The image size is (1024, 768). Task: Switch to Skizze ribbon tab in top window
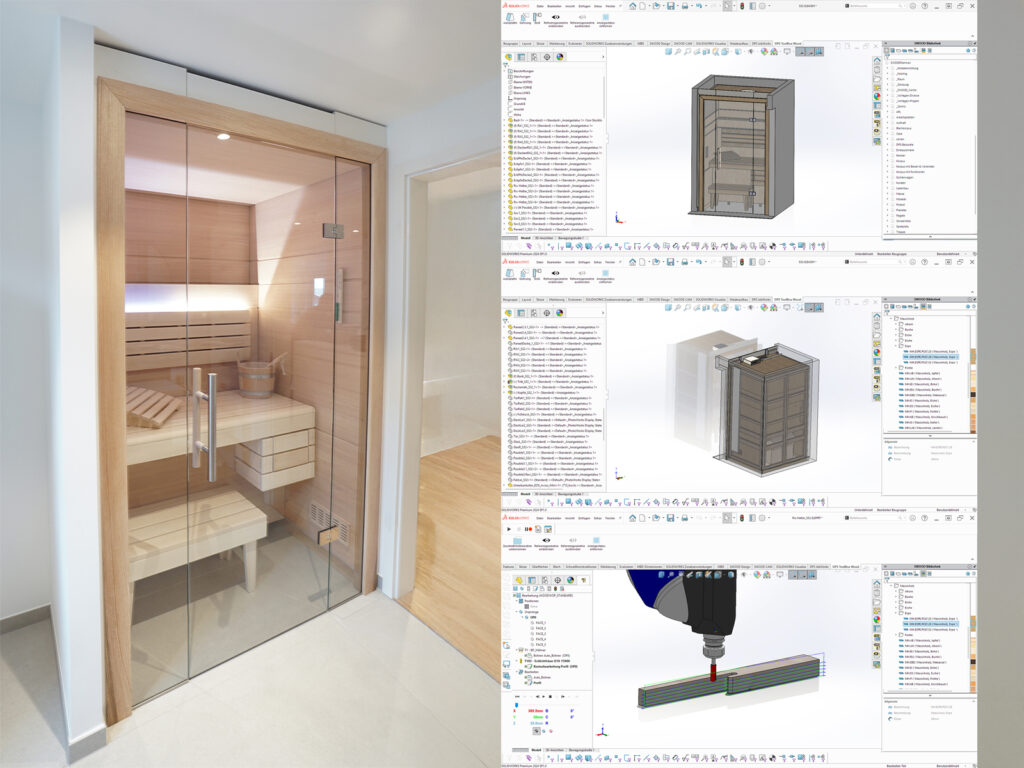[x=541, y=44]
